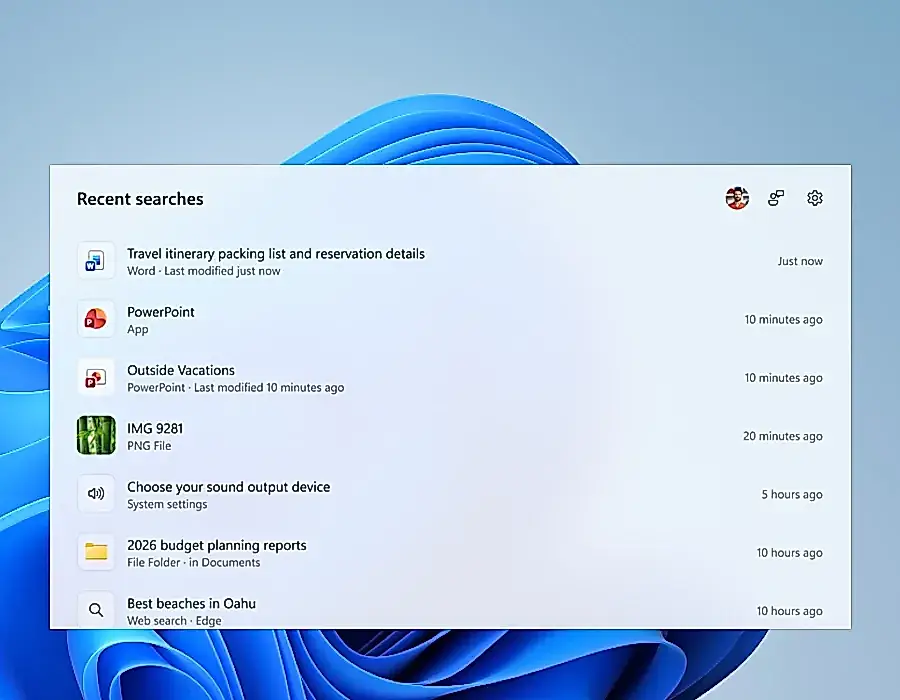The width and height of the screenshot is (900, 700).
Task: Select Best beaches in Oahu search
Action: point(450,610)
